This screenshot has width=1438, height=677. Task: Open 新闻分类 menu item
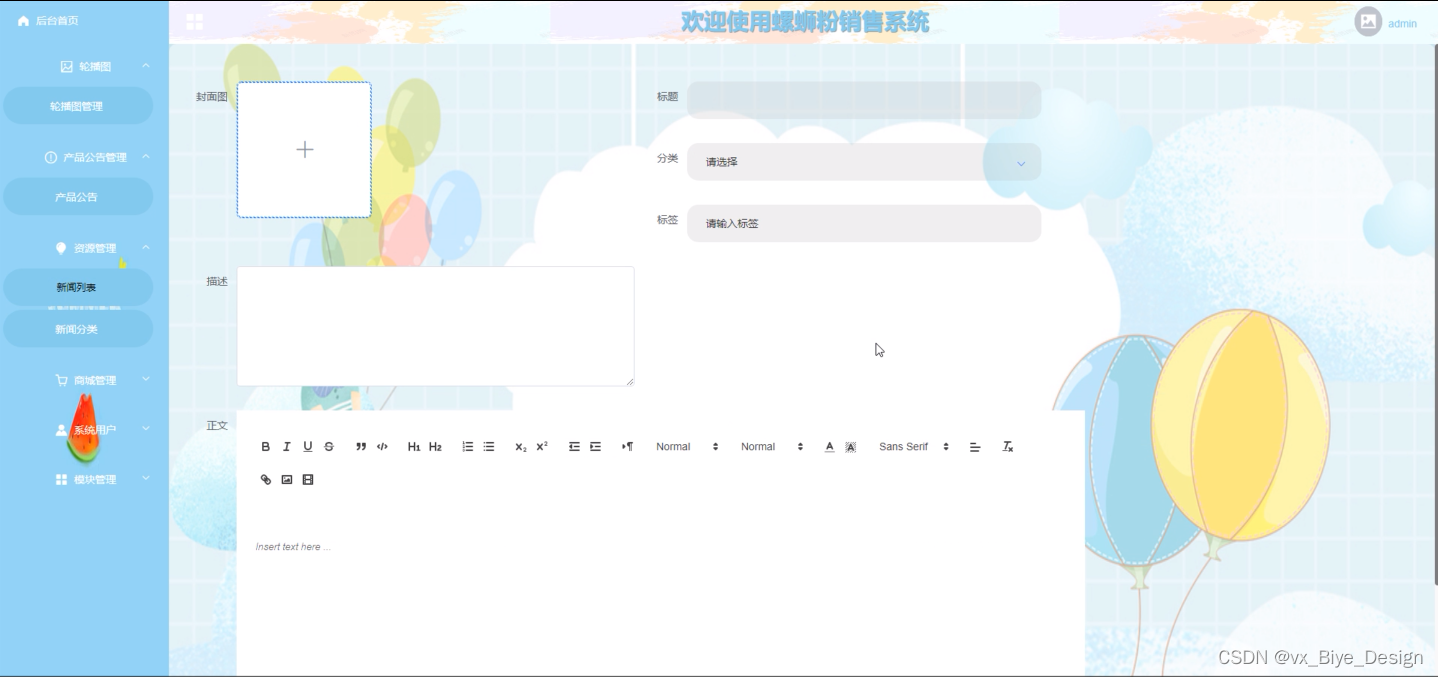click(78, 329)
